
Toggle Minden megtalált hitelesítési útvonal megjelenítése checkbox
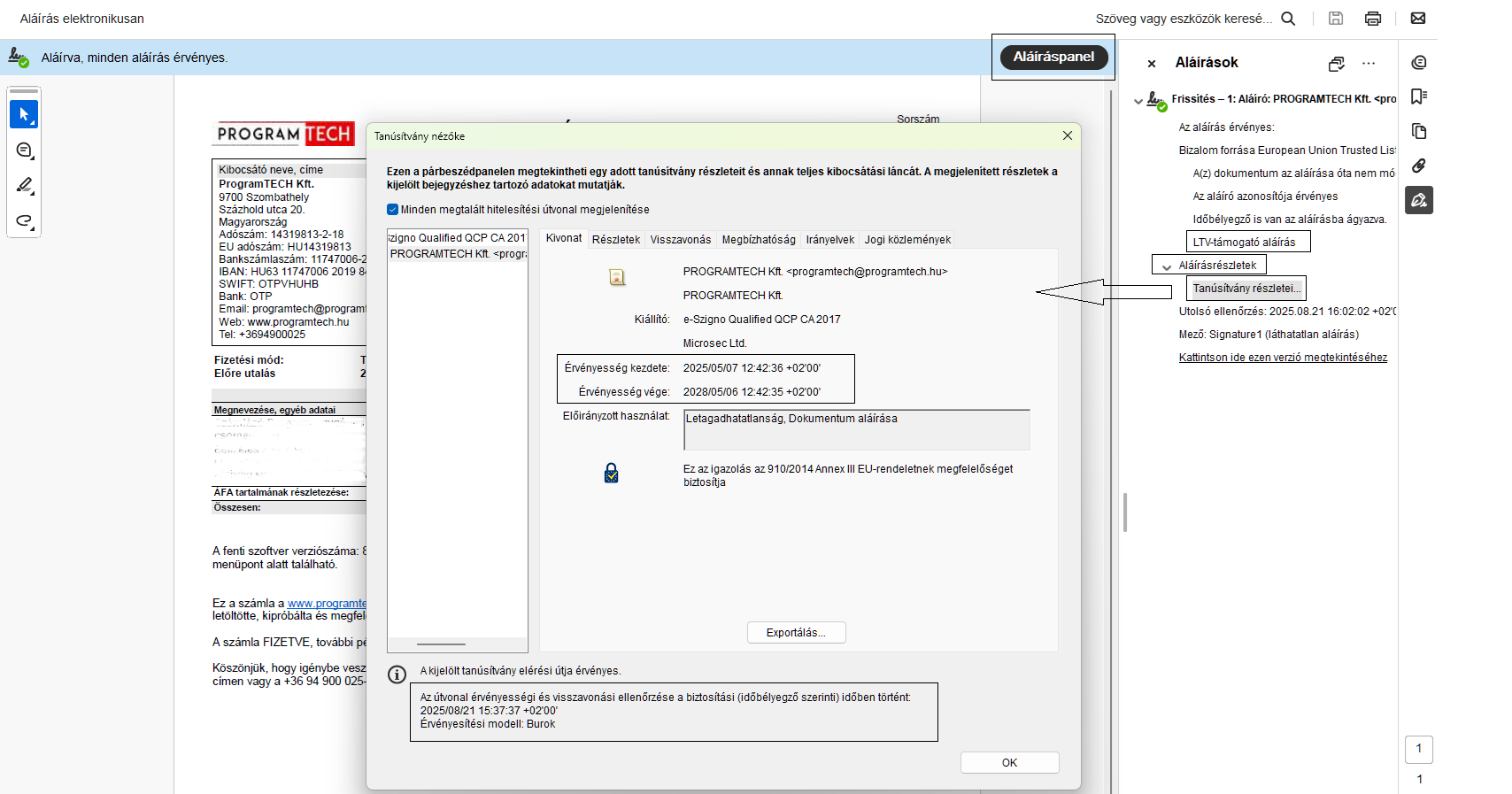tap(392, 210)
